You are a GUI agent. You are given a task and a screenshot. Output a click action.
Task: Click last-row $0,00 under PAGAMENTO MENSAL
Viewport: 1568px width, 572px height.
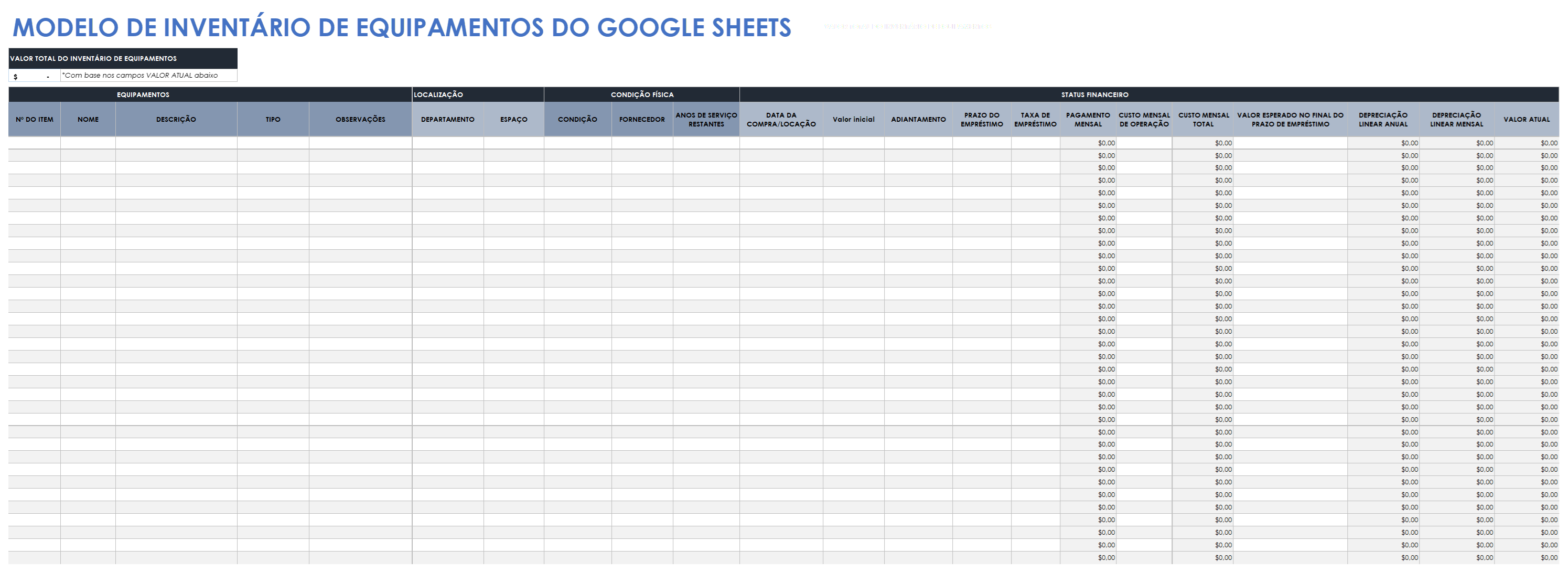1088,557
